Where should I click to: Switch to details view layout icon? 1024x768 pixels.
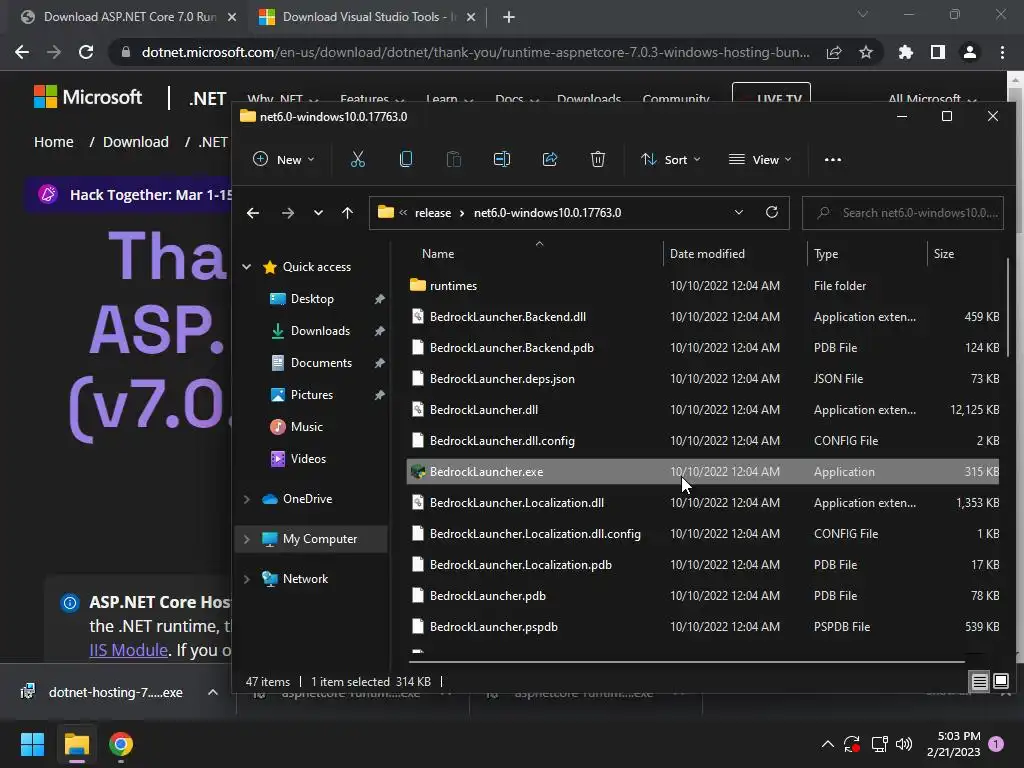(x=980, y=682)
